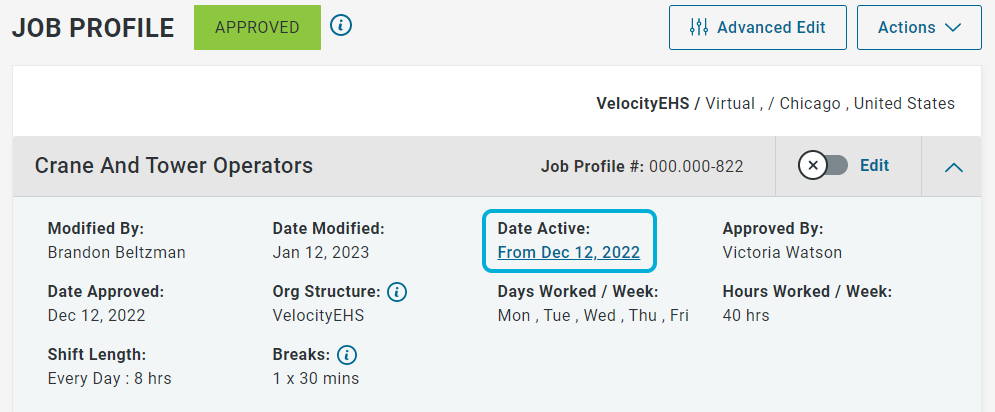Image resolution: width=995 pixels, height=412 pixels.
Task: Click the green APPROVED status badge
Action: 257,27
